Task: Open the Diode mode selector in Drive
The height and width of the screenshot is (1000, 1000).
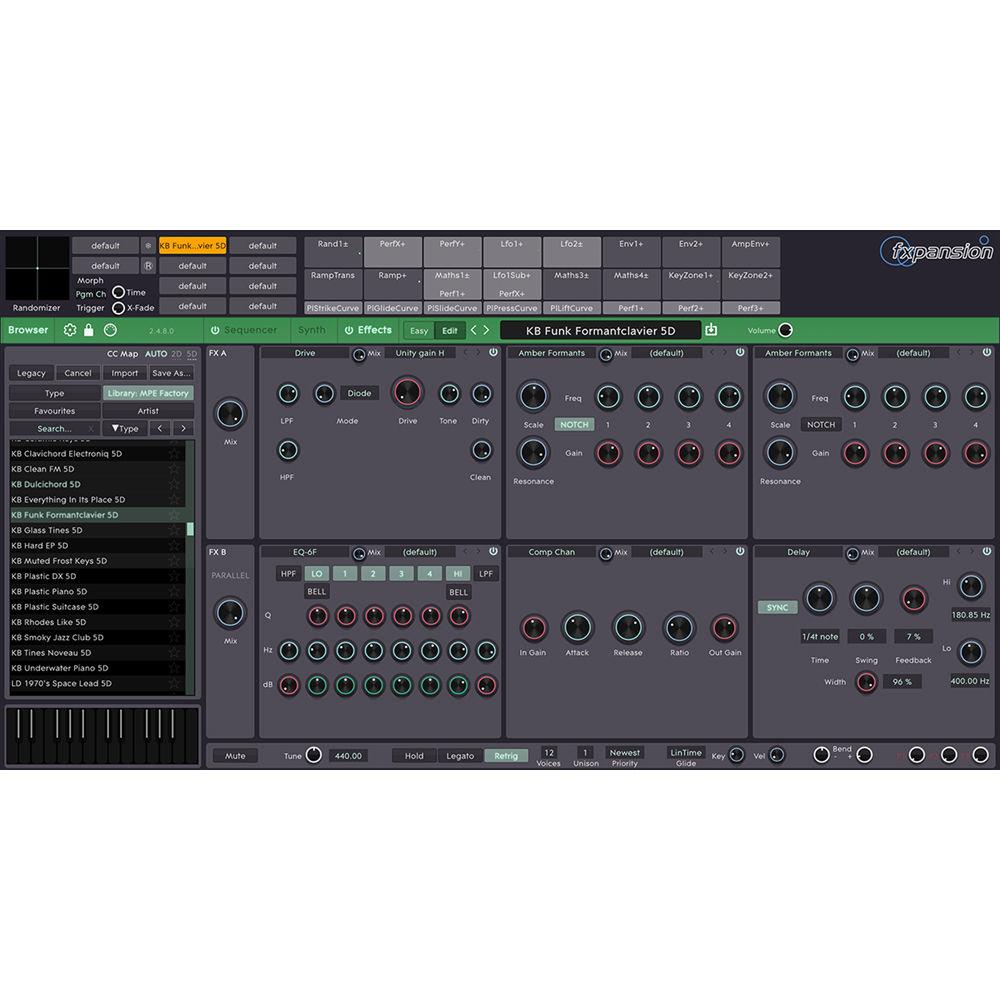Action: click(360, 393)
